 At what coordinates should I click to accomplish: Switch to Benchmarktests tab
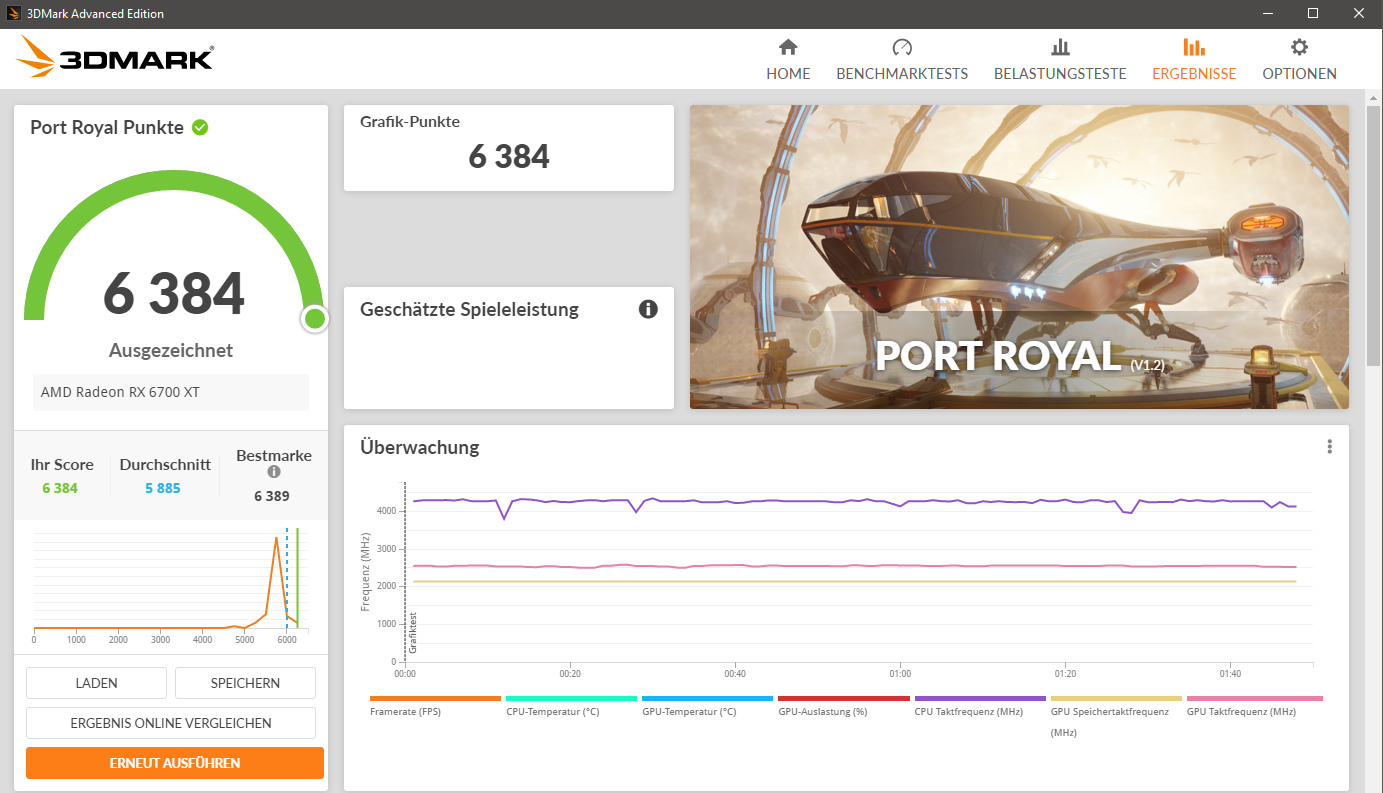coord(902,60)
